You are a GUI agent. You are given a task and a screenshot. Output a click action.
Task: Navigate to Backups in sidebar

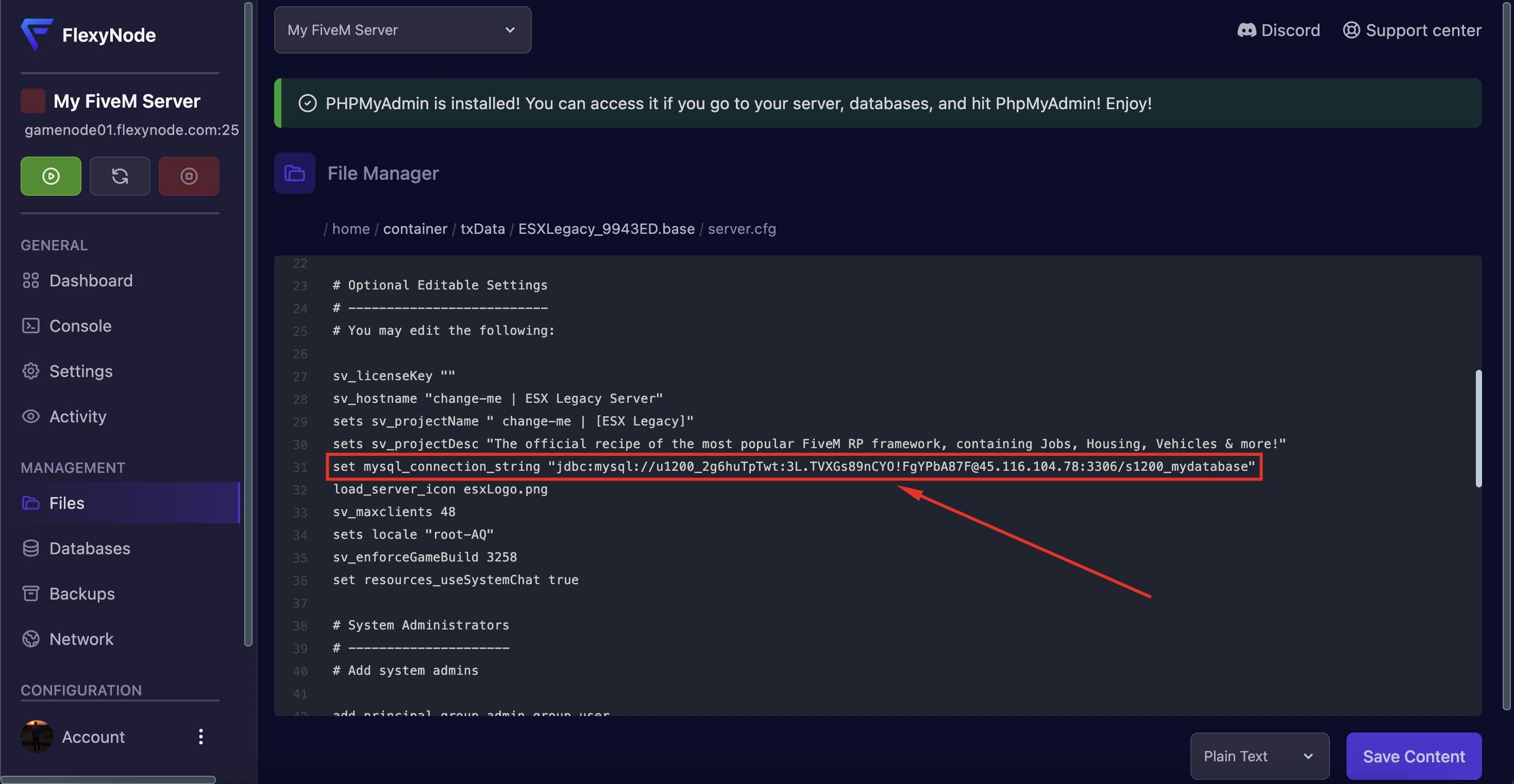pyautogui.click(x=82, y=593)
